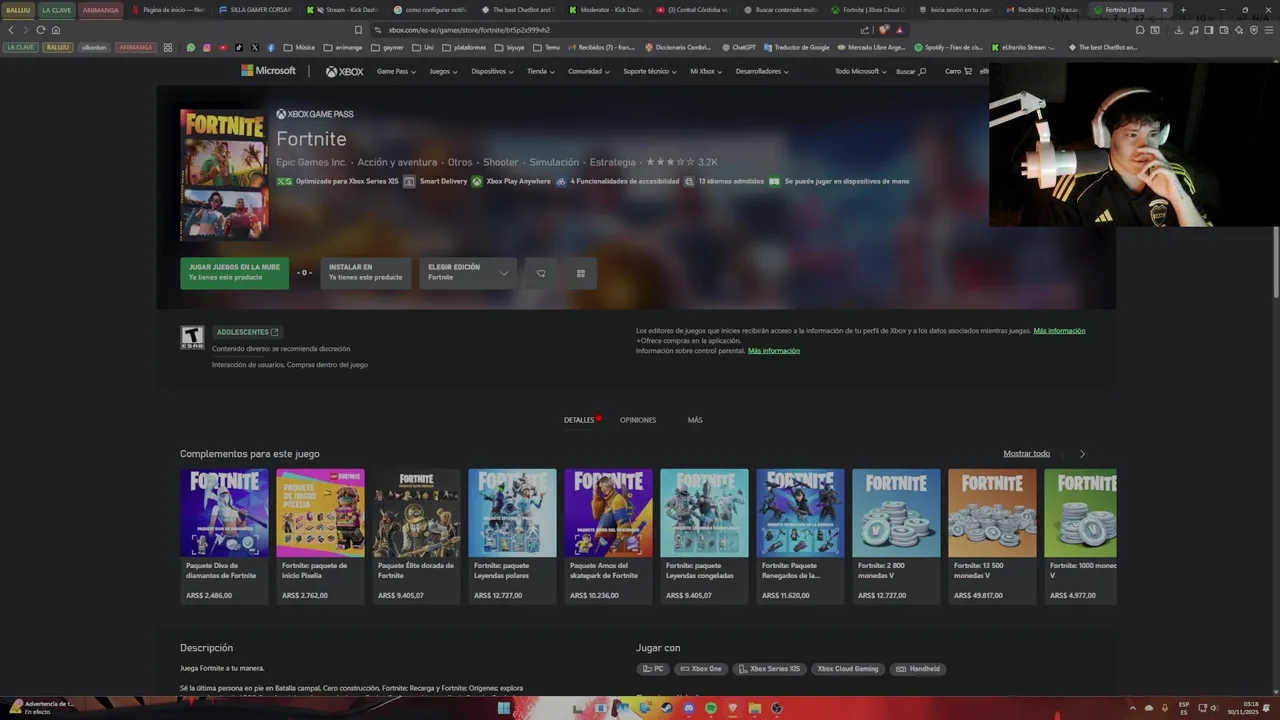Reload the page with refresh icon
This screenshot has width=1280, height=720.
(x=40, y=30)
